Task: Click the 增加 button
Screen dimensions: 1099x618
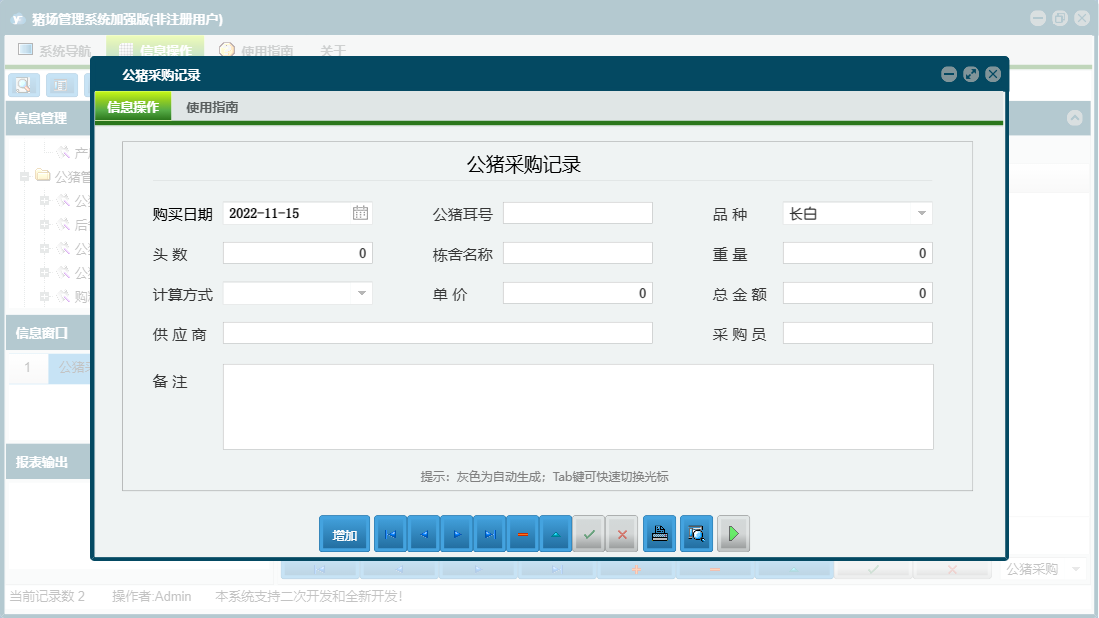Action: point(344,533)
